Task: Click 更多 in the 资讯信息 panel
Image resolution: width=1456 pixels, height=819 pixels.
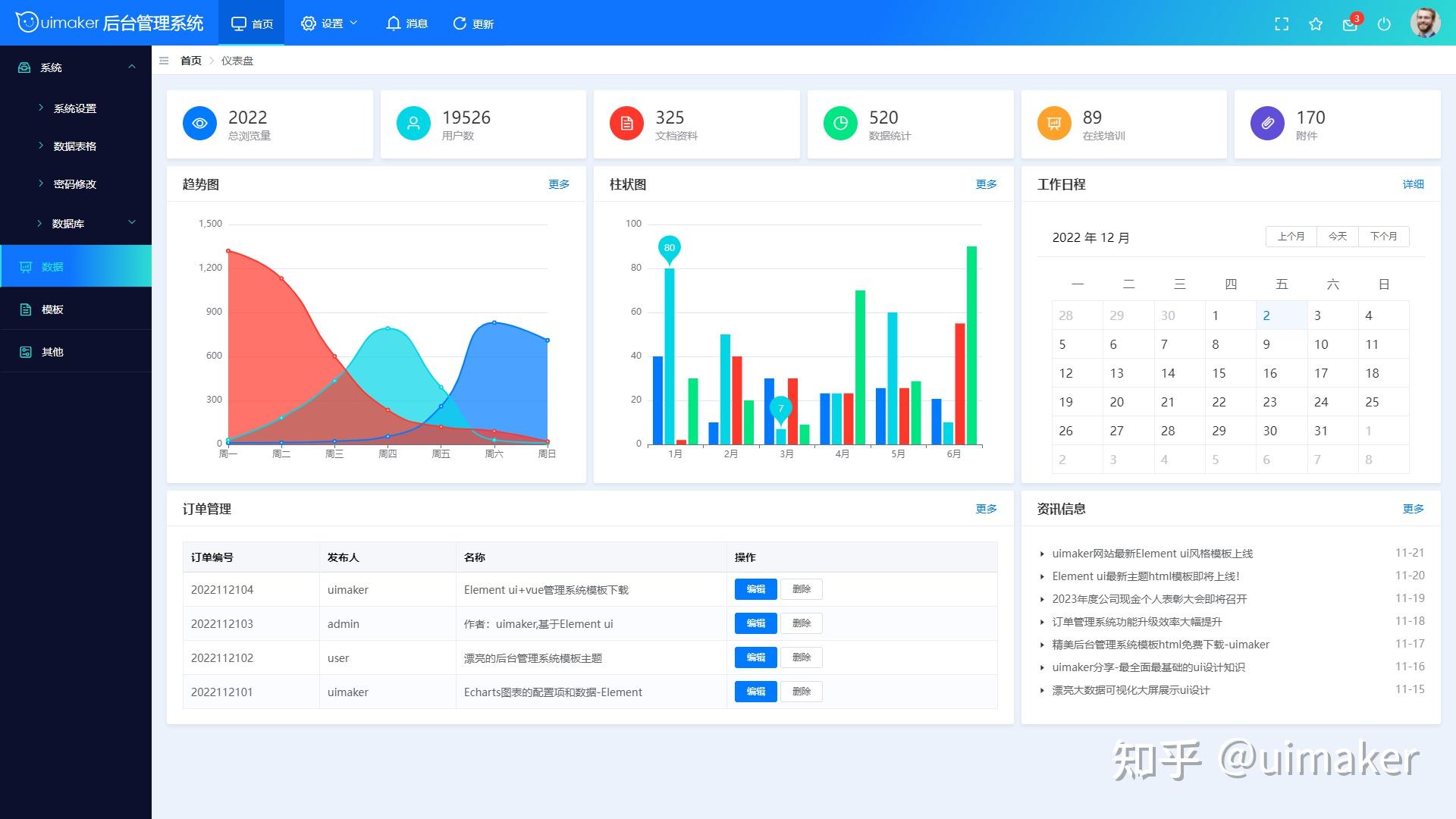Action: [x=1413, y=509]
